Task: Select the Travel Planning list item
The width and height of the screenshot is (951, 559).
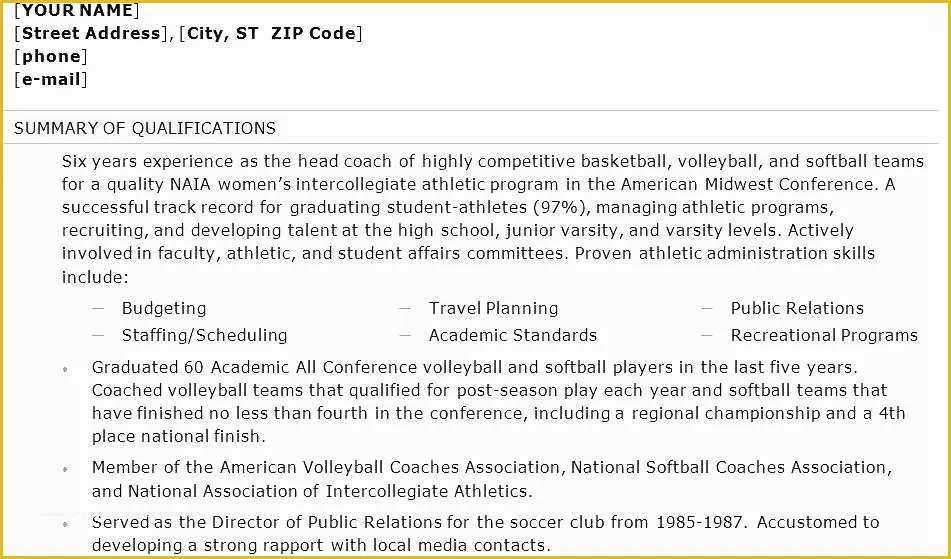Action: (x=494, y=308)
